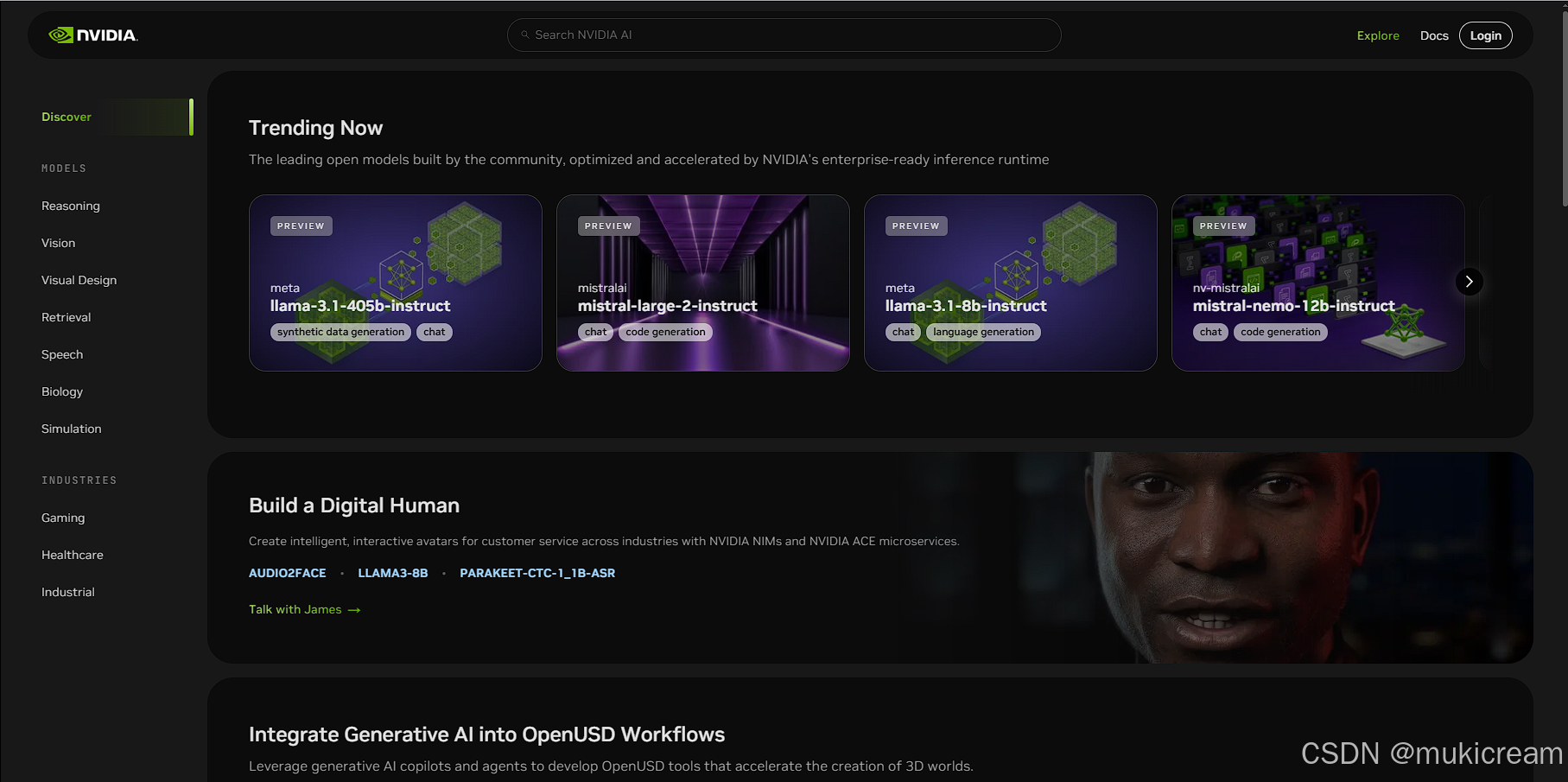Click Integrate Generative AI into OpenUSD Workflows heading
Viewport: 1568px width, 782px height.
(486, 734)
